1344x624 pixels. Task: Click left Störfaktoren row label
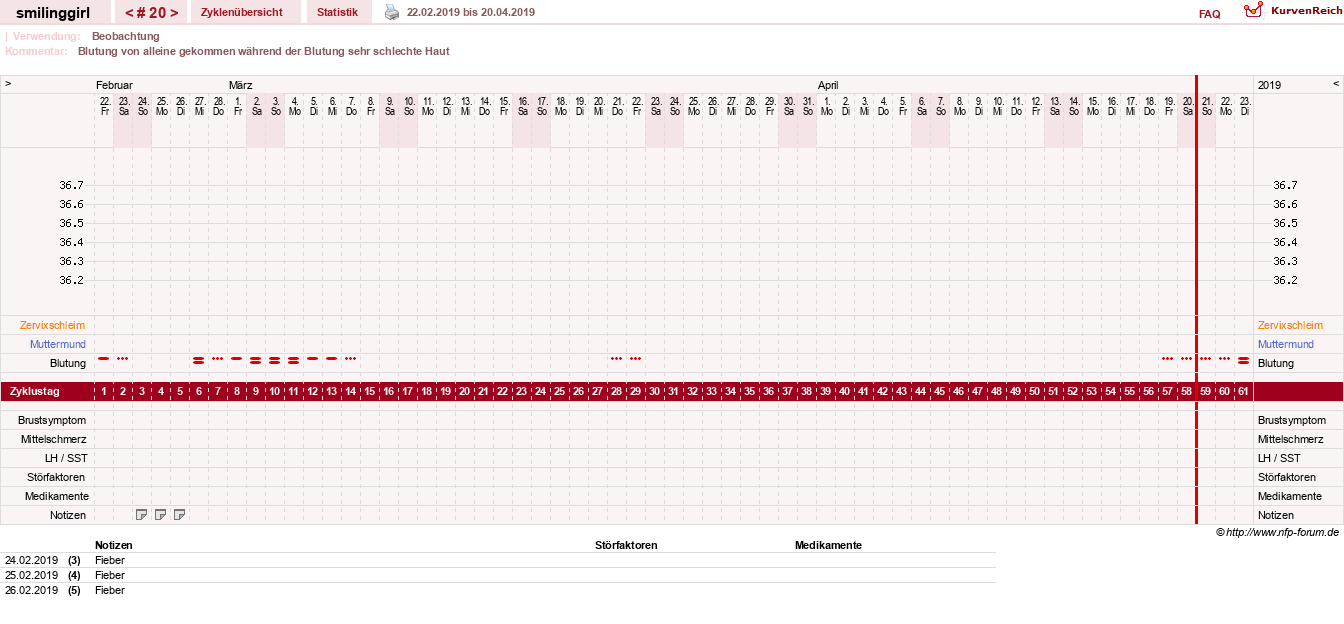click(x=57, y=477)
